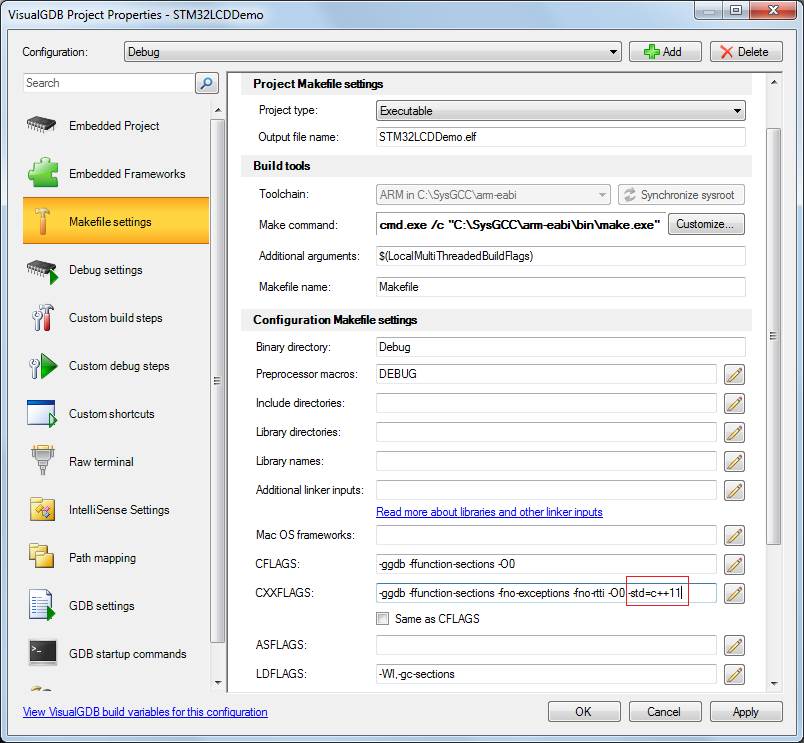Click the Search input field

pyautogui.click(x=109, y=83)
